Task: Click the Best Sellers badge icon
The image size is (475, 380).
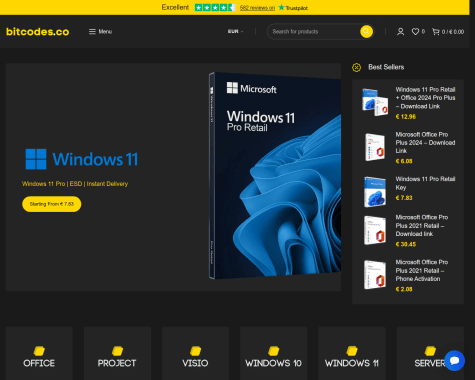Action: tap(356, 67)
